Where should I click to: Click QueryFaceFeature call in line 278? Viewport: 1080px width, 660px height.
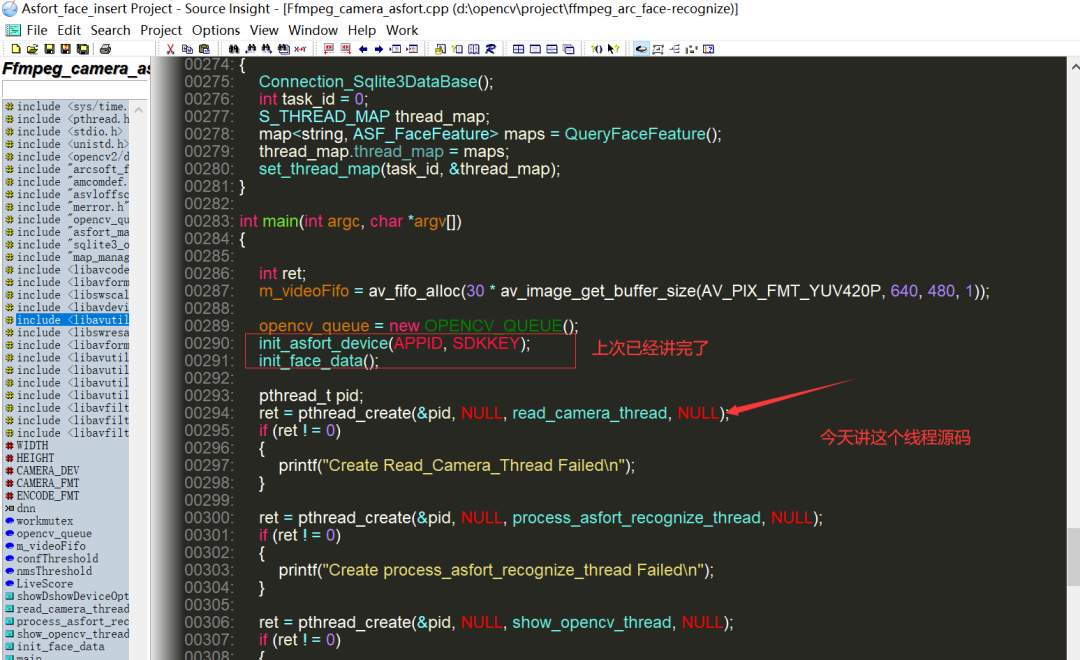pos(635,134)
